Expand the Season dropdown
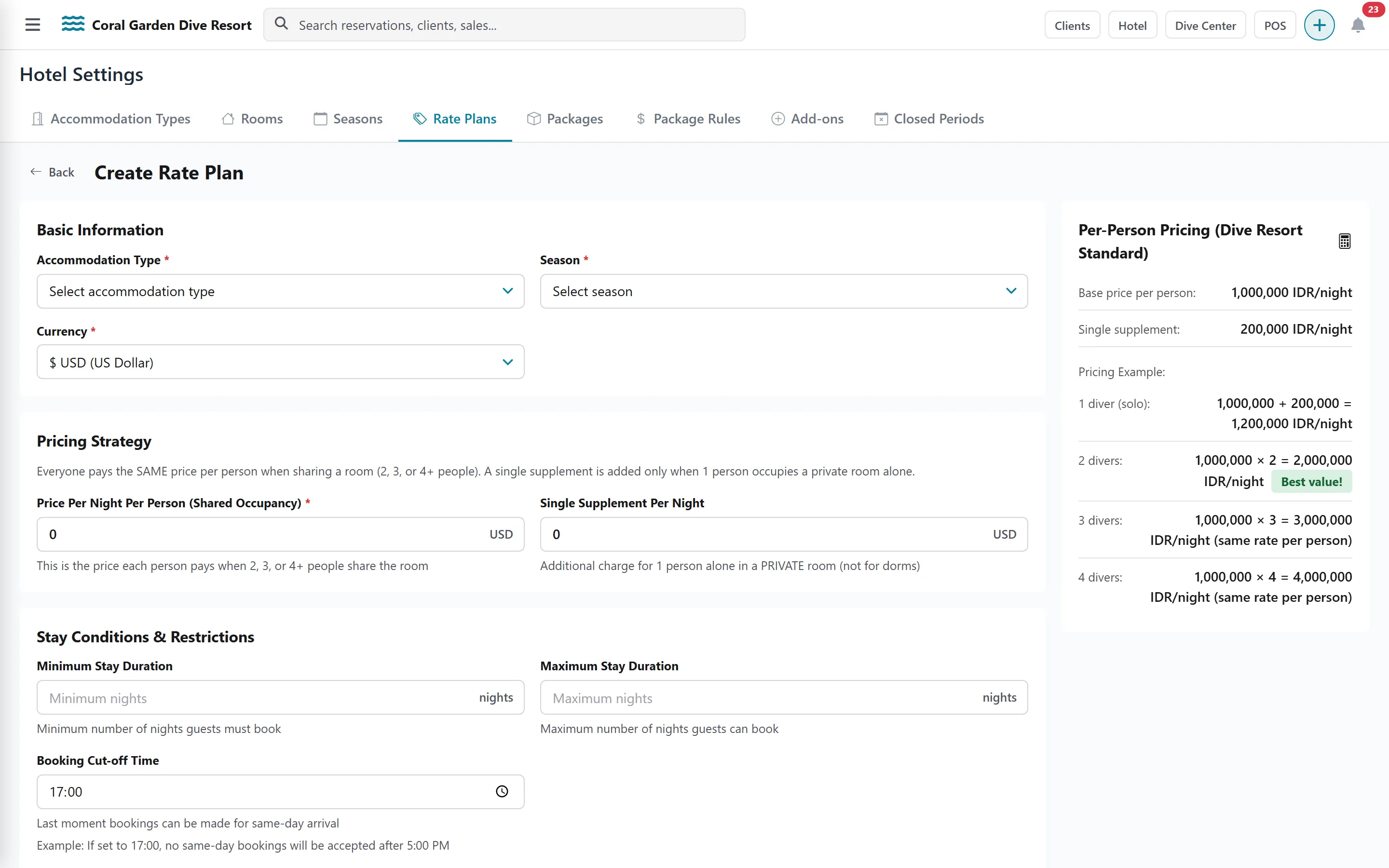The image size is (1389, 868). point(784,291)
